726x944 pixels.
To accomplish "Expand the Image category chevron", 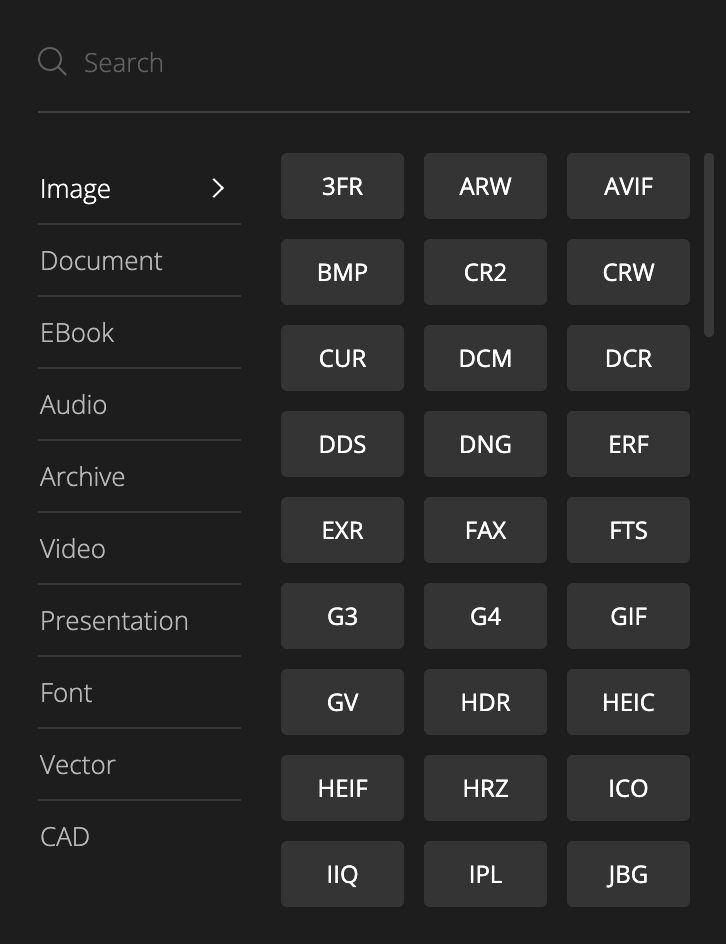I will coord(218,188).
